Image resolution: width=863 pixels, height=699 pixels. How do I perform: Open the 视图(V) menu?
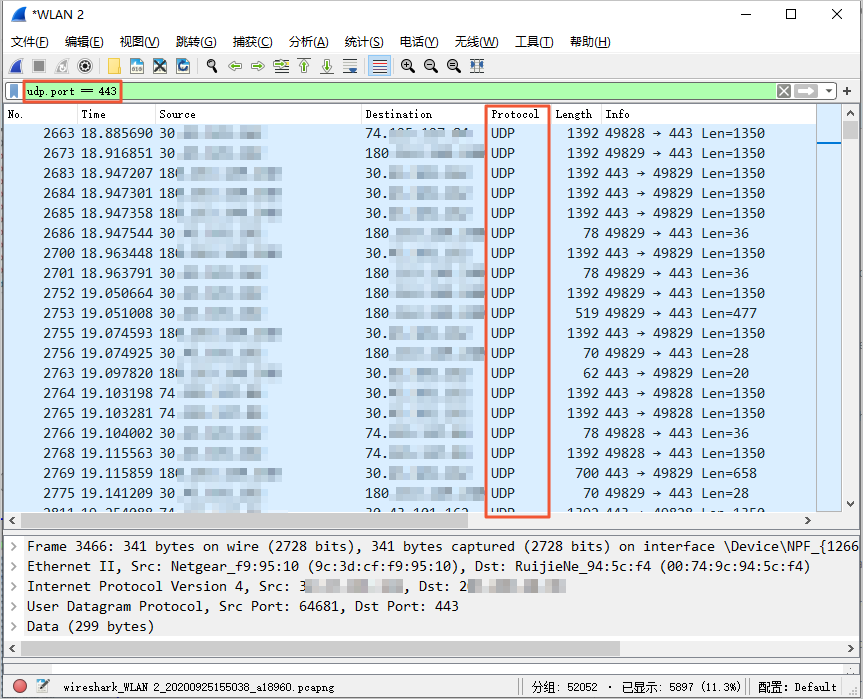[x=139, y=42]
